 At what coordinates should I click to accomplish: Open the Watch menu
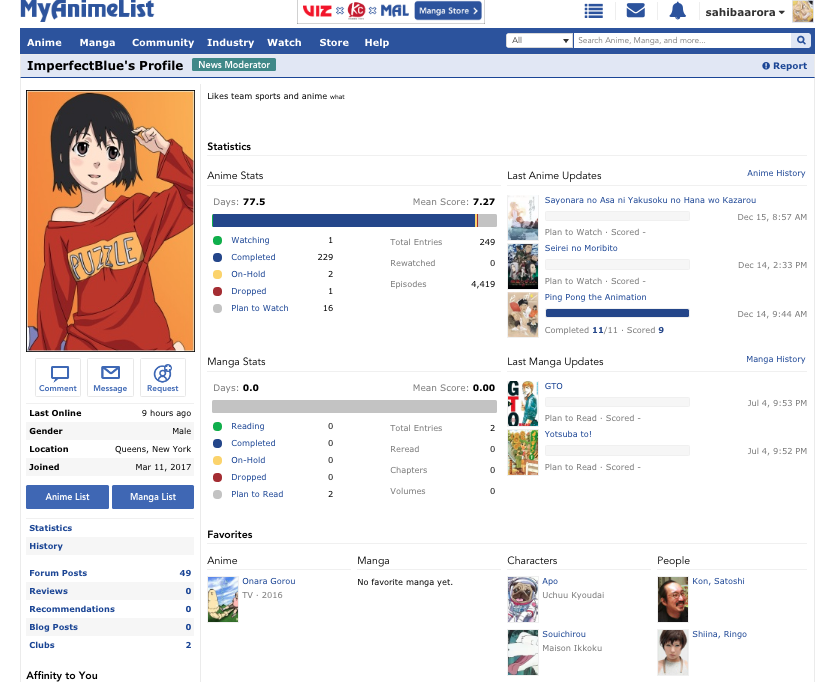(x=284, y=43)
